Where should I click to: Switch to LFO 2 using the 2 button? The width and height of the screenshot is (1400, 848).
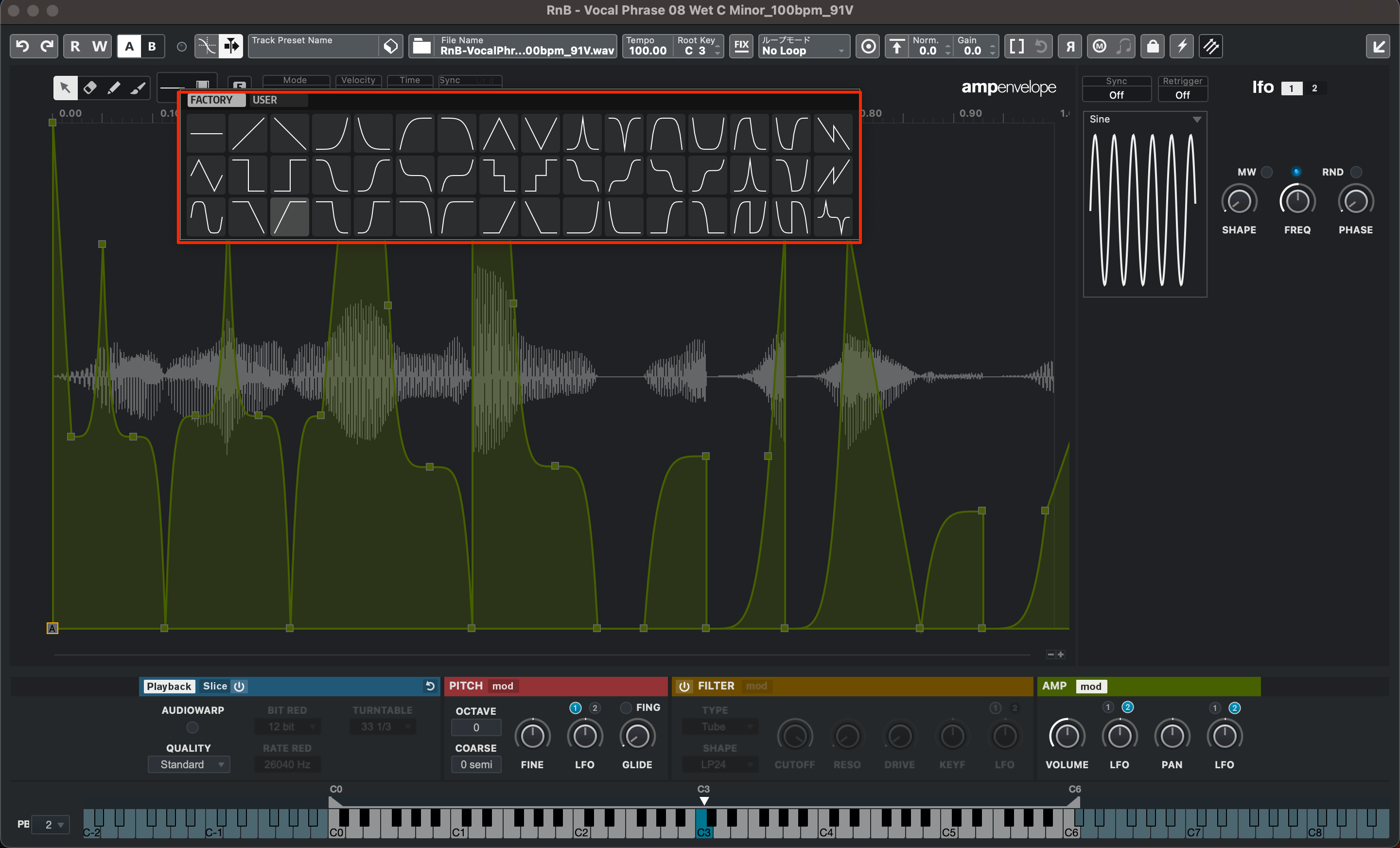[x=1314, y=88]
